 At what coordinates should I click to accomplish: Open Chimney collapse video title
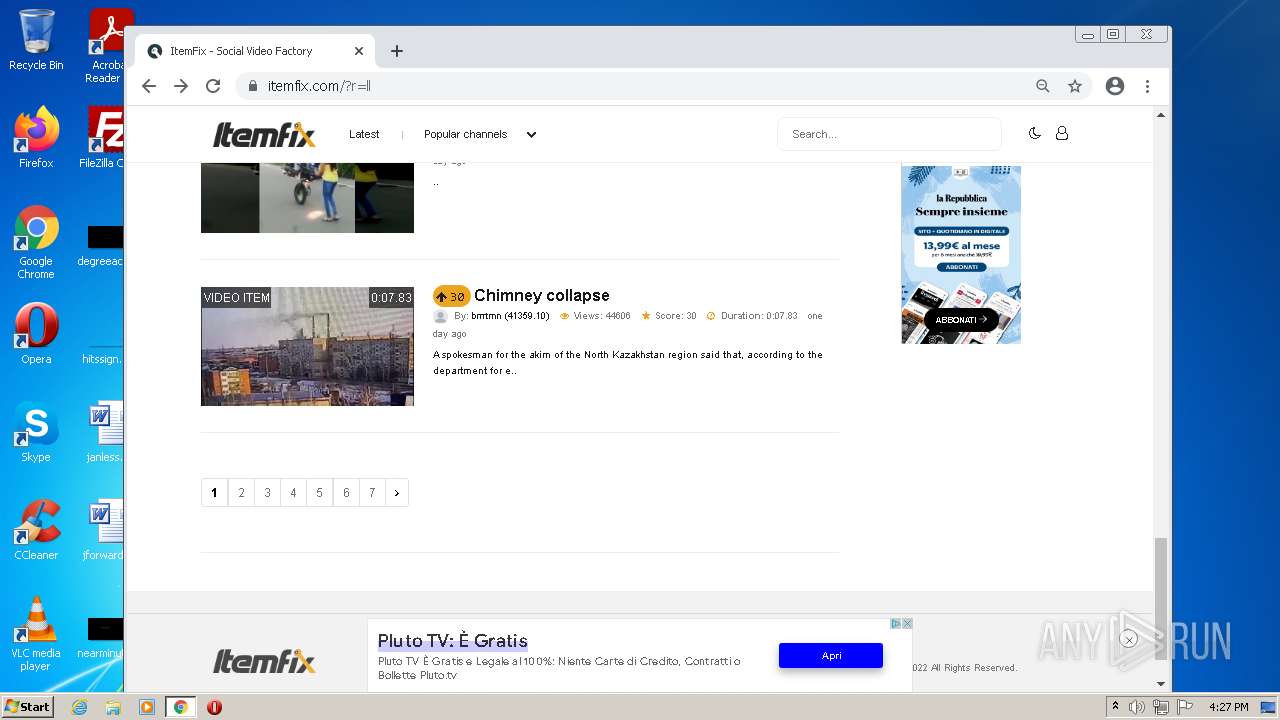click(x=541, y=296)
